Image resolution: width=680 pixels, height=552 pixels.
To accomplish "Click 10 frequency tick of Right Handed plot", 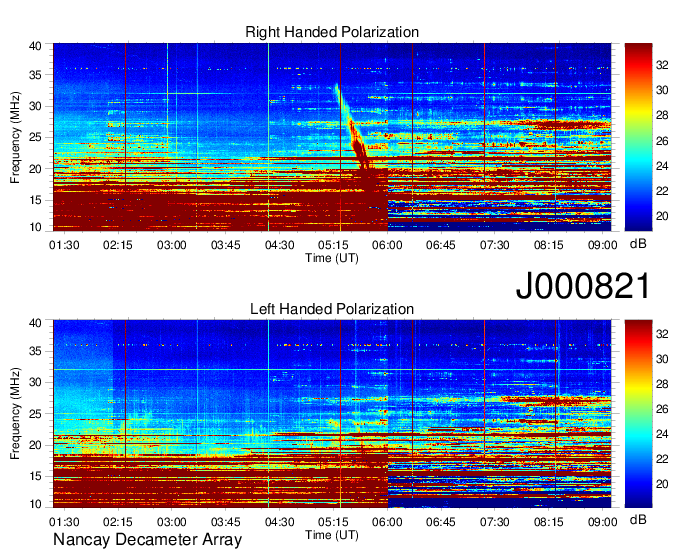I will pos(35,227).
